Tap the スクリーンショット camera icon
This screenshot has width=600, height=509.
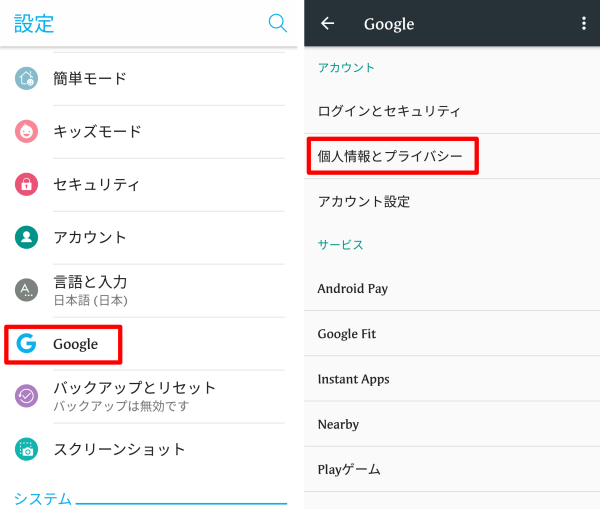tap(26, 449)
